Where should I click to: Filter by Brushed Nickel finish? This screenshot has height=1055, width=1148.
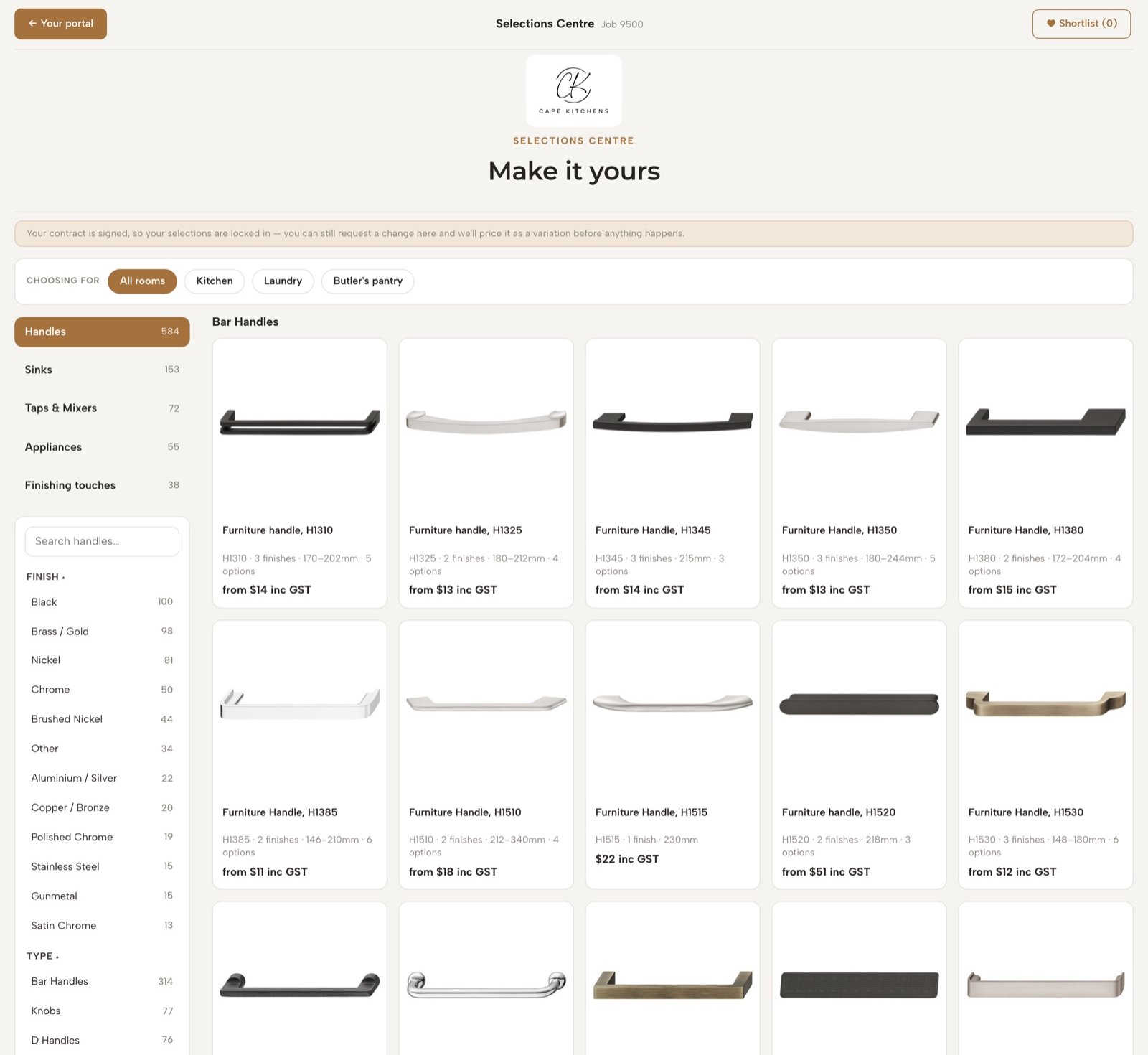click(102, 719)
